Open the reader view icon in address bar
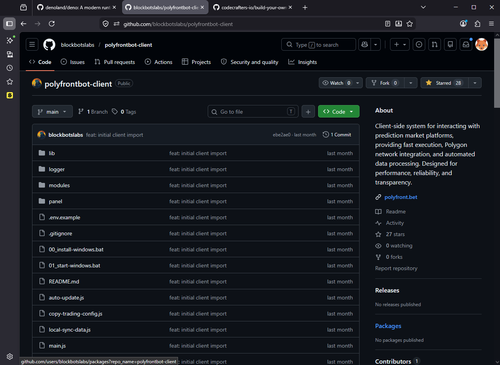The width and height of the screenshot is (500, 365). [388, 24]
